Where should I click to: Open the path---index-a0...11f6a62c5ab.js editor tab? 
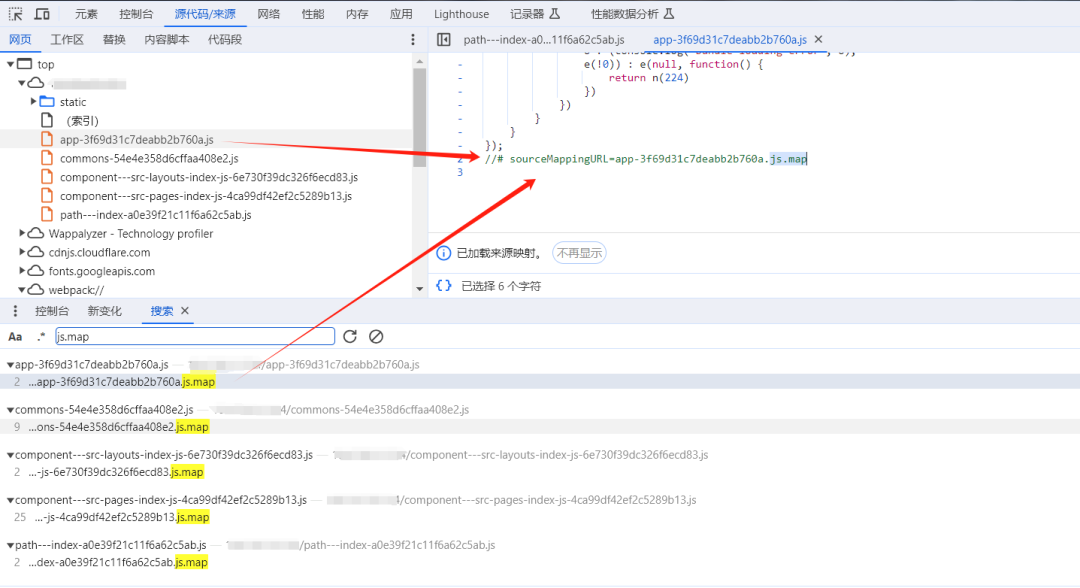point(544,40)
